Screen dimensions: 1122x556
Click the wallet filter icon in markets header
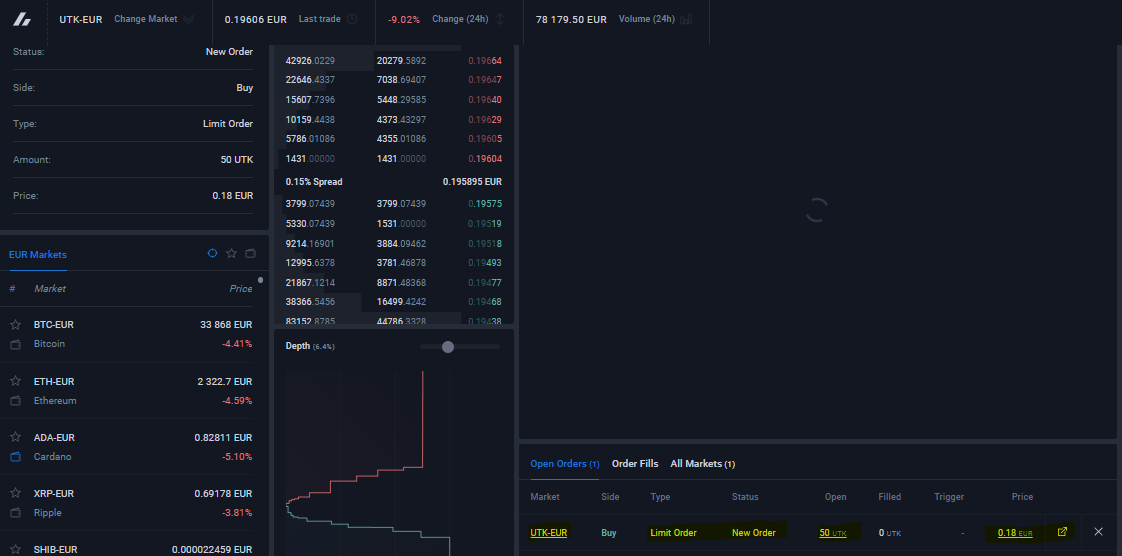pos(250,253)
